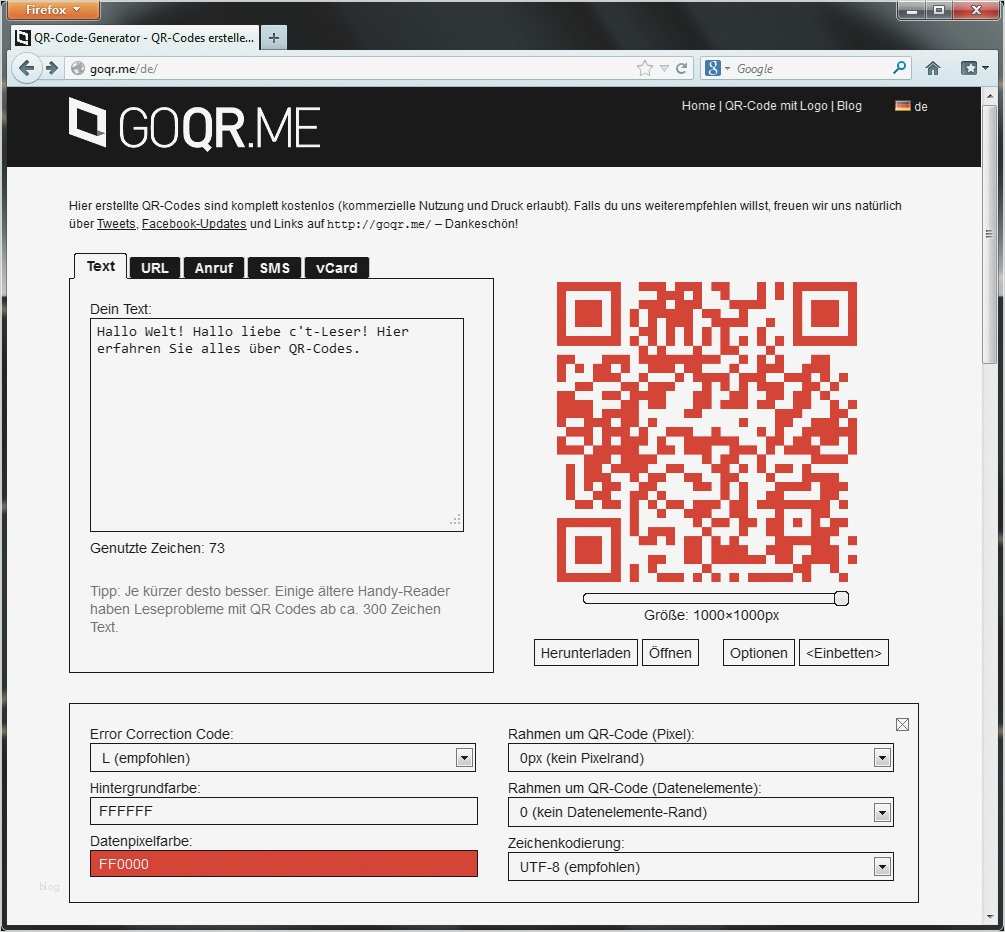Click the textarea resize grip corner
1005x932 pixels.
click(456, 520)
